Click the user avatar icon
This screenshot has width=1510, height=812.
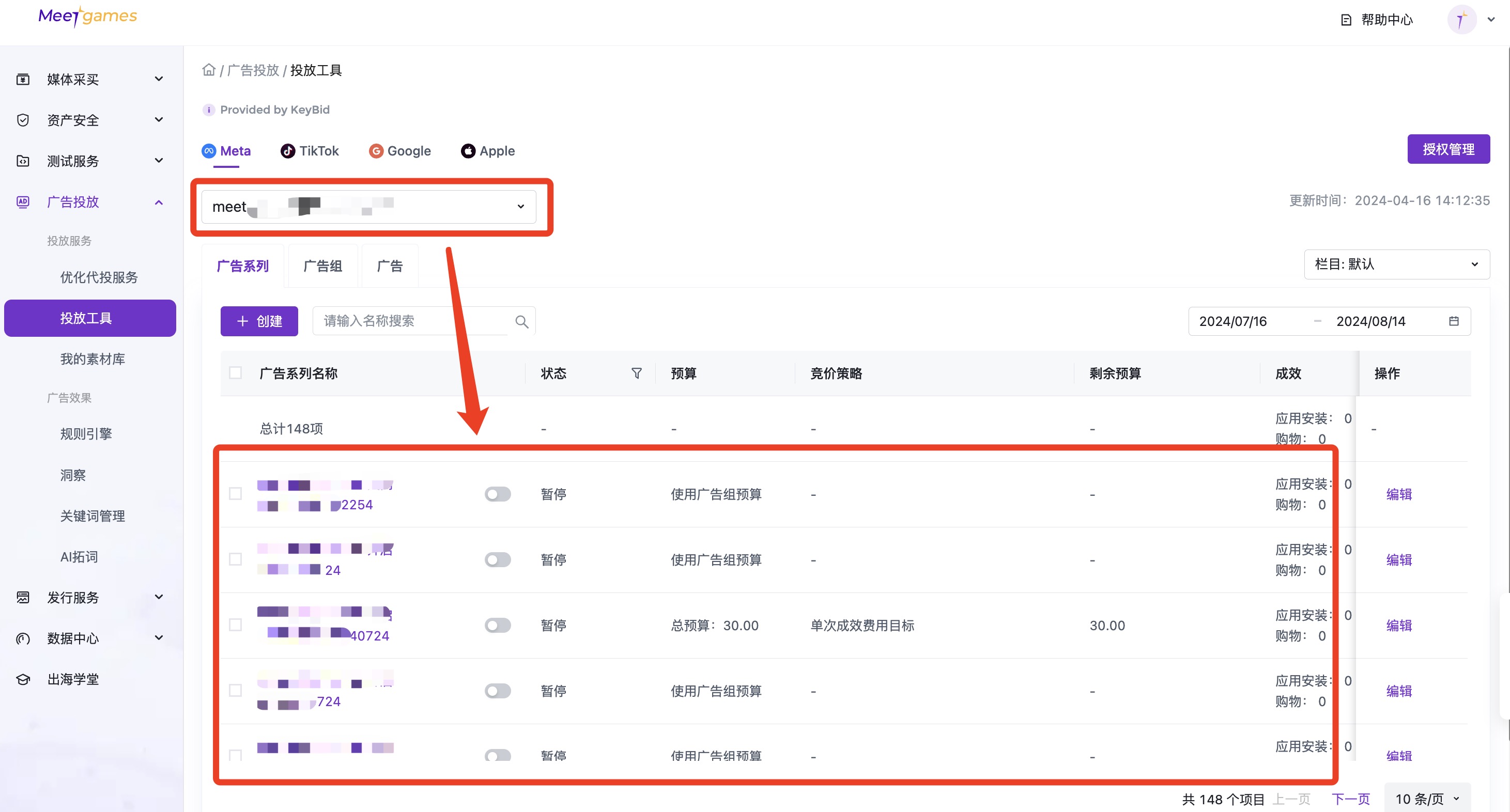point(1461,20)
